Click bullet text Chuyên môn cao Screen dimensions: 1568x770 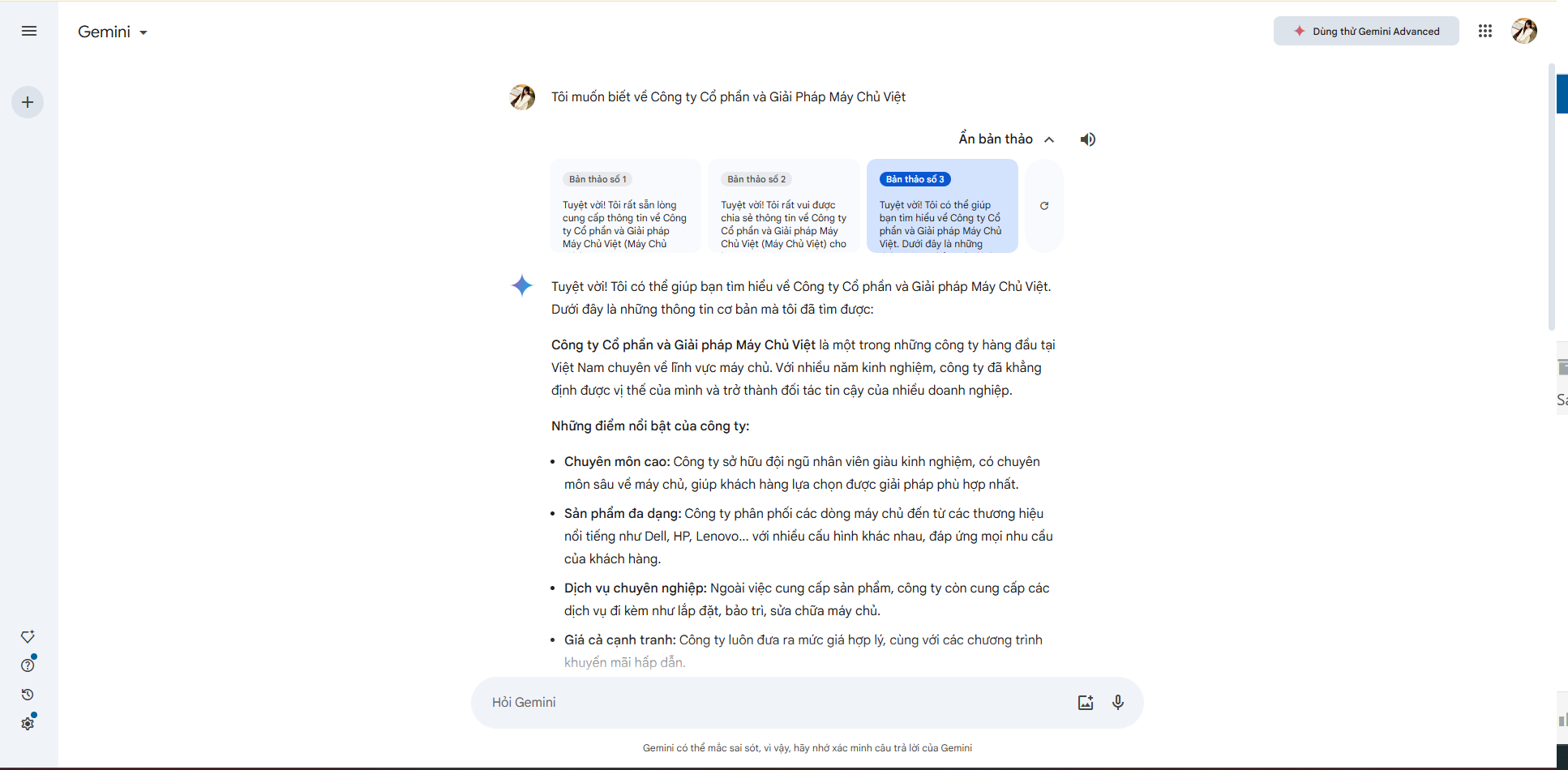(x=617, y=462)
